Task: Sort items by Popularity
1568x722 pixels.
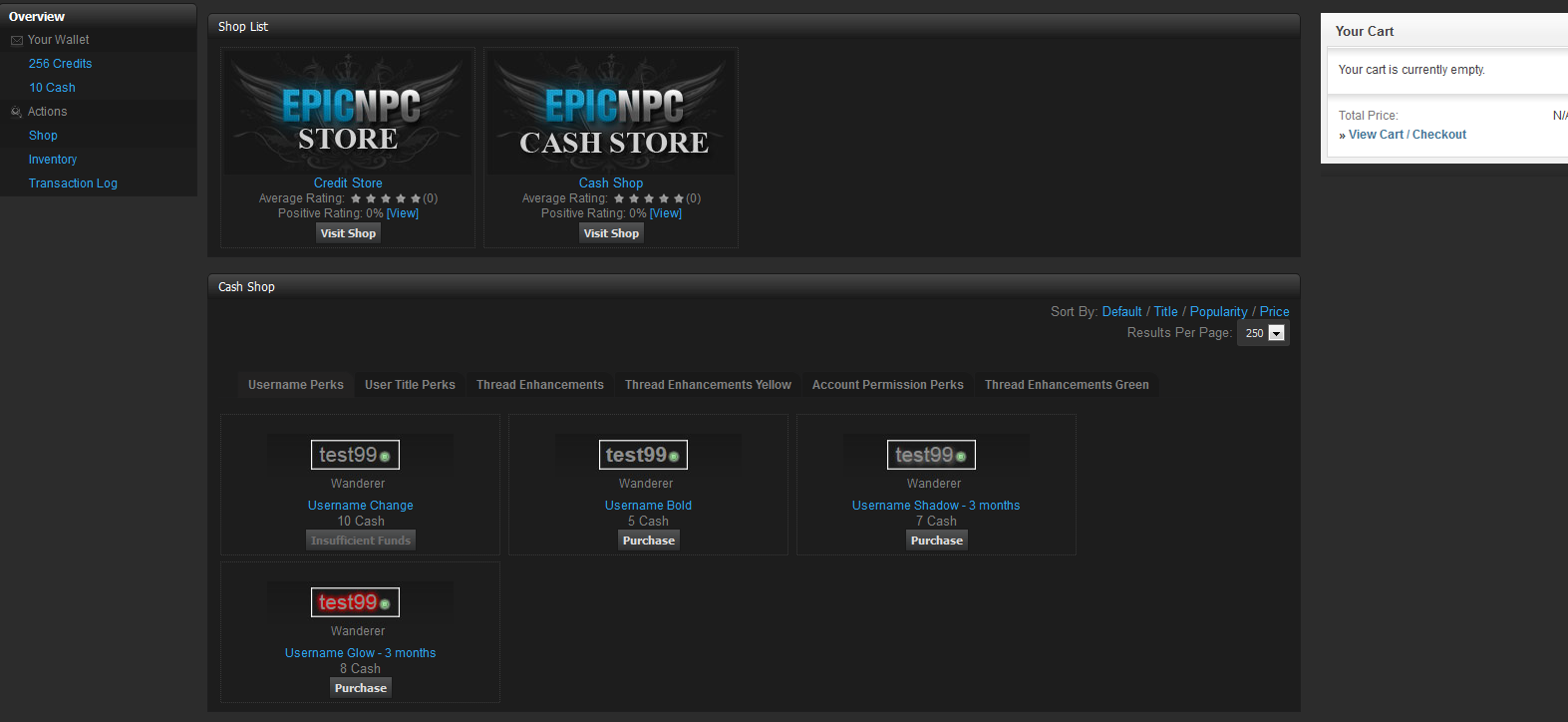Action: pos(1218,312)
